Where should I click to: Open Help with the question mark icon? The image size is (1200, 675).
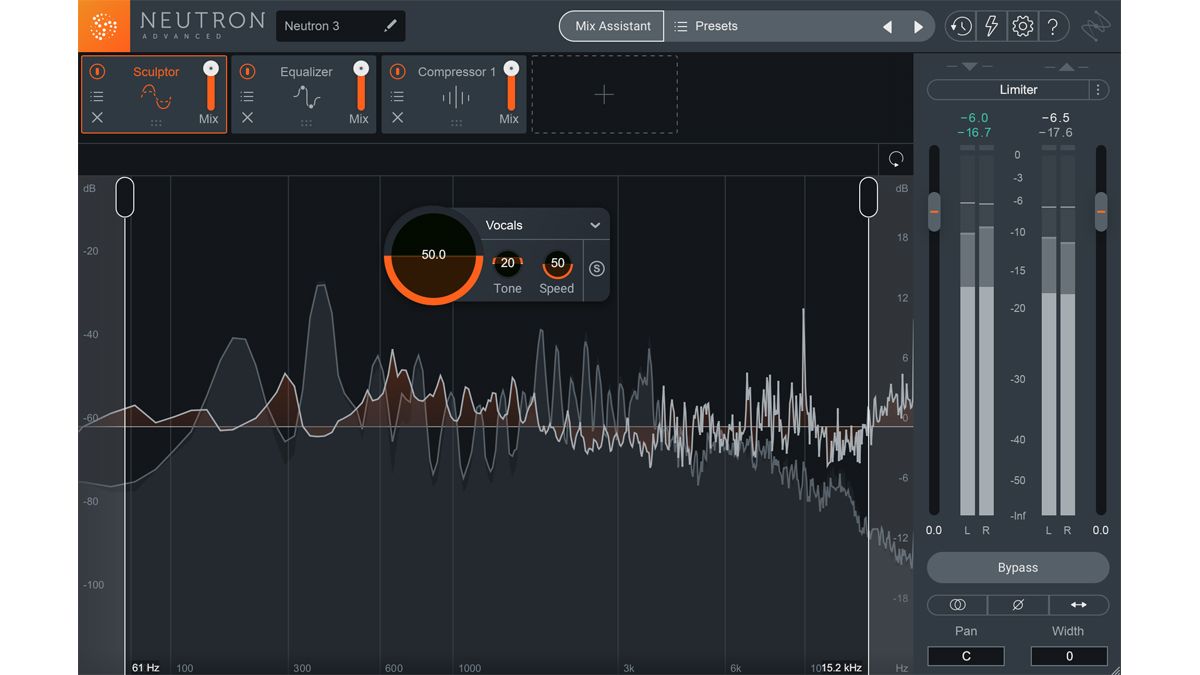click(x=1054, y=26)
